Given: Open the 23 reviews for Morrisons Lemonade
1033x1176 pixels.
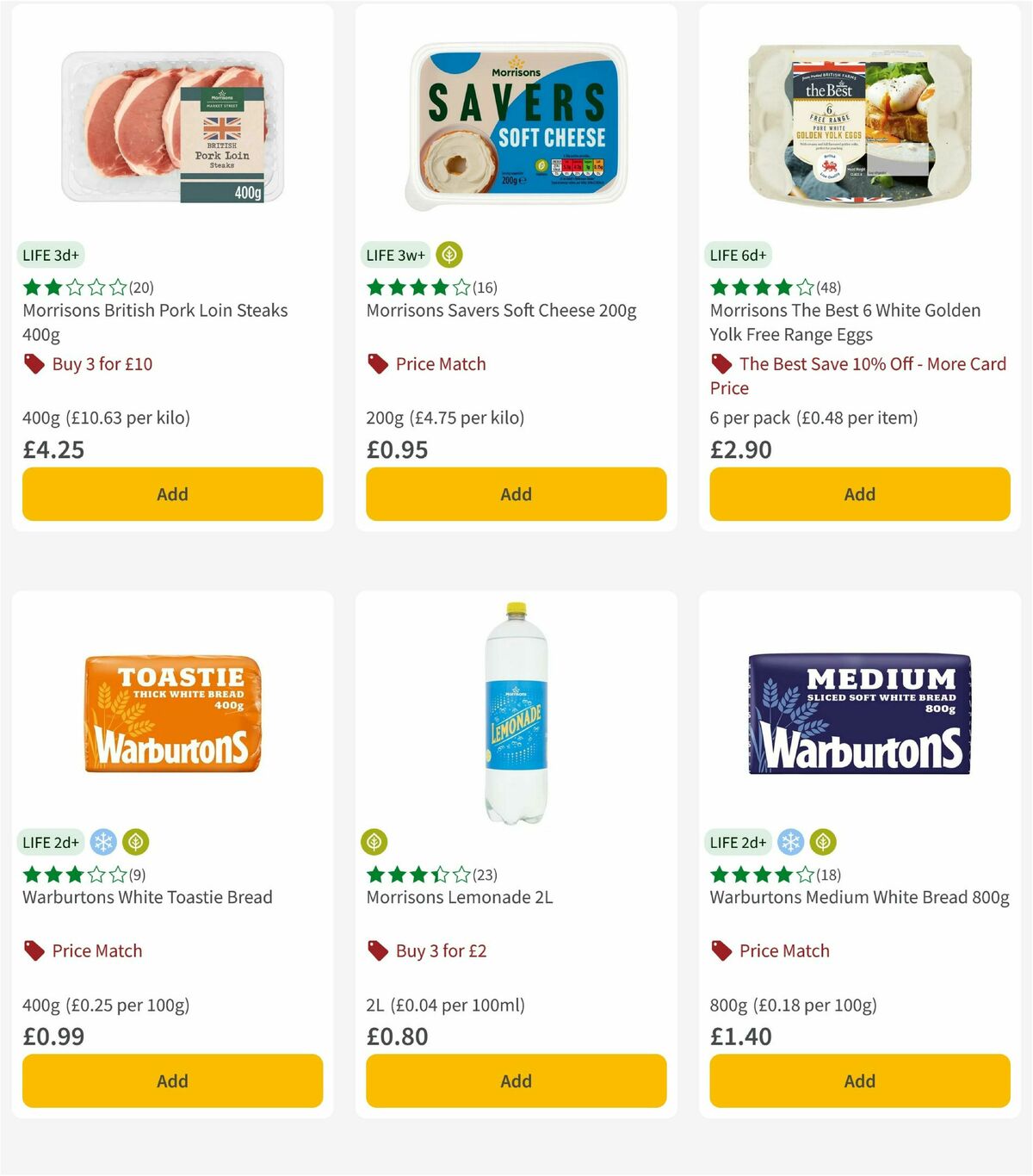Looking at the screenshot, I should (x=485, y=874).
